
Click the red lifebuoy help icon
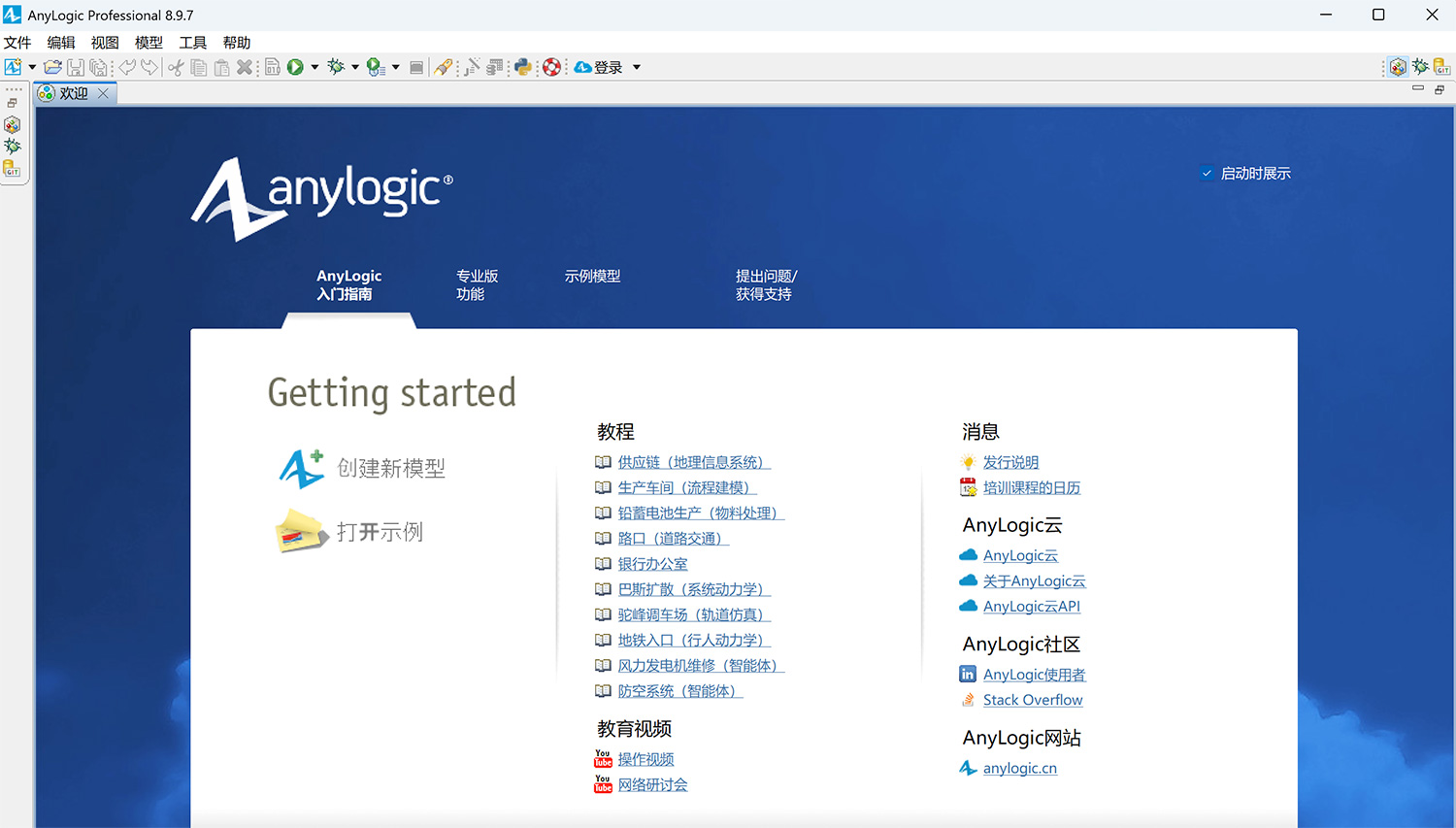pos(551,67)
